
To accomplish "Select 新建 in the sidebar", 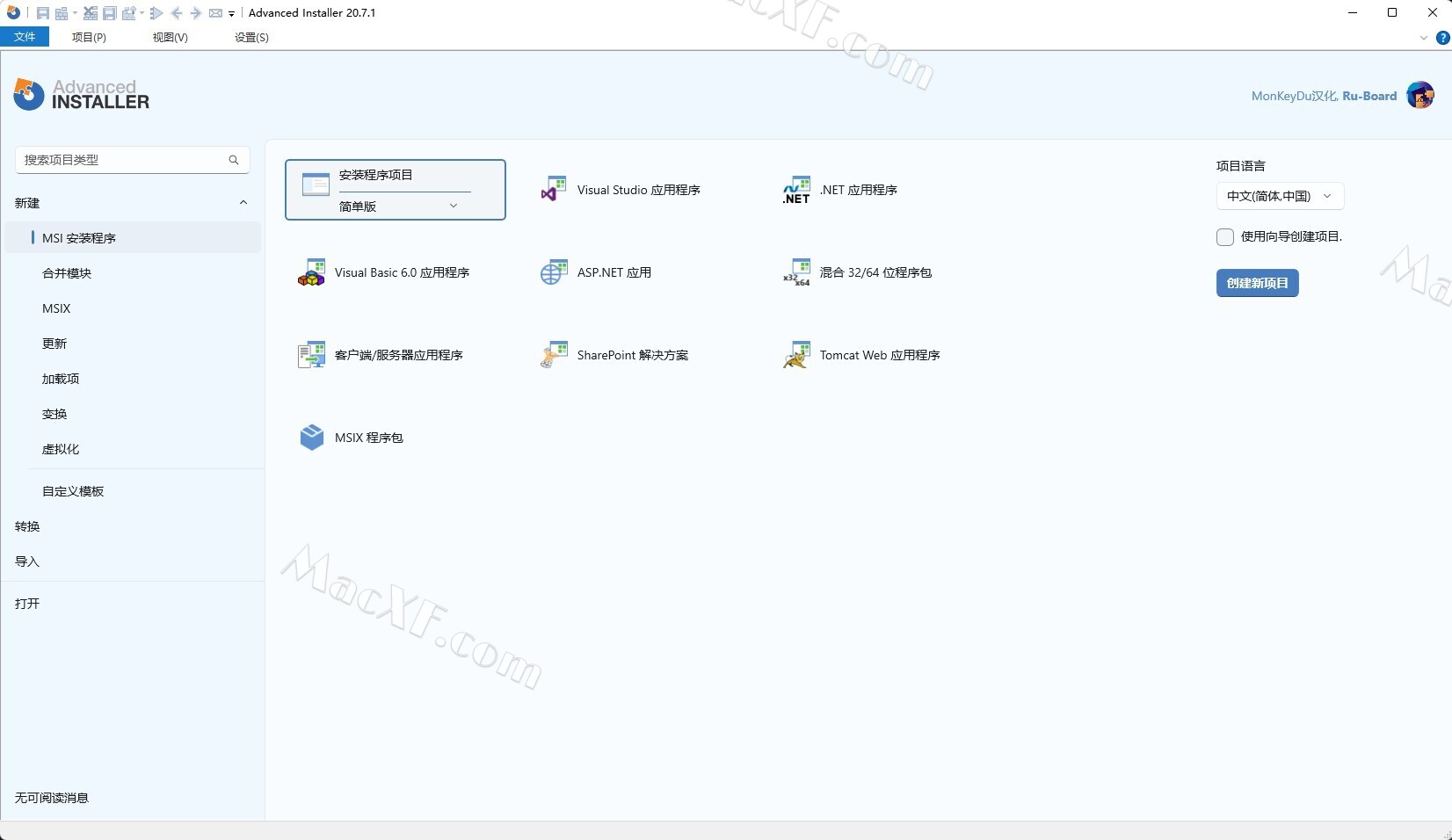I will click(x=27, y=203).
